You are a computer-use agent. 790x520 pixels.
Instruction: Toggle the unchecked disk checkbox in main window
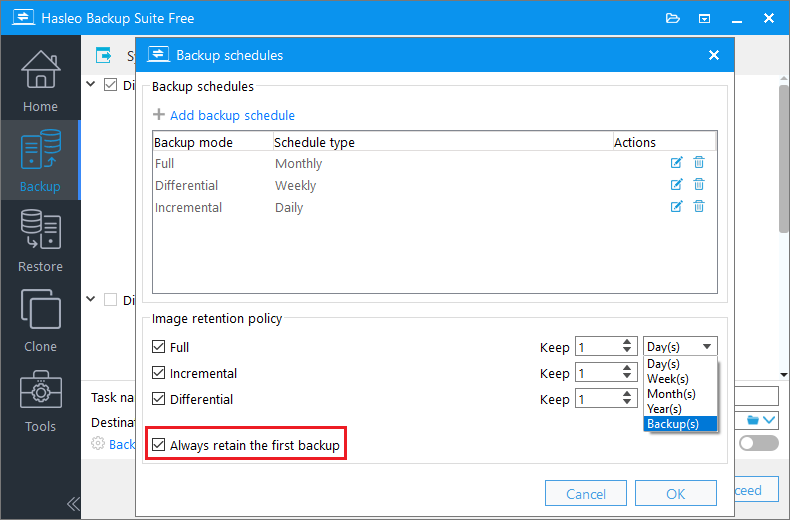tap(110, 300)
